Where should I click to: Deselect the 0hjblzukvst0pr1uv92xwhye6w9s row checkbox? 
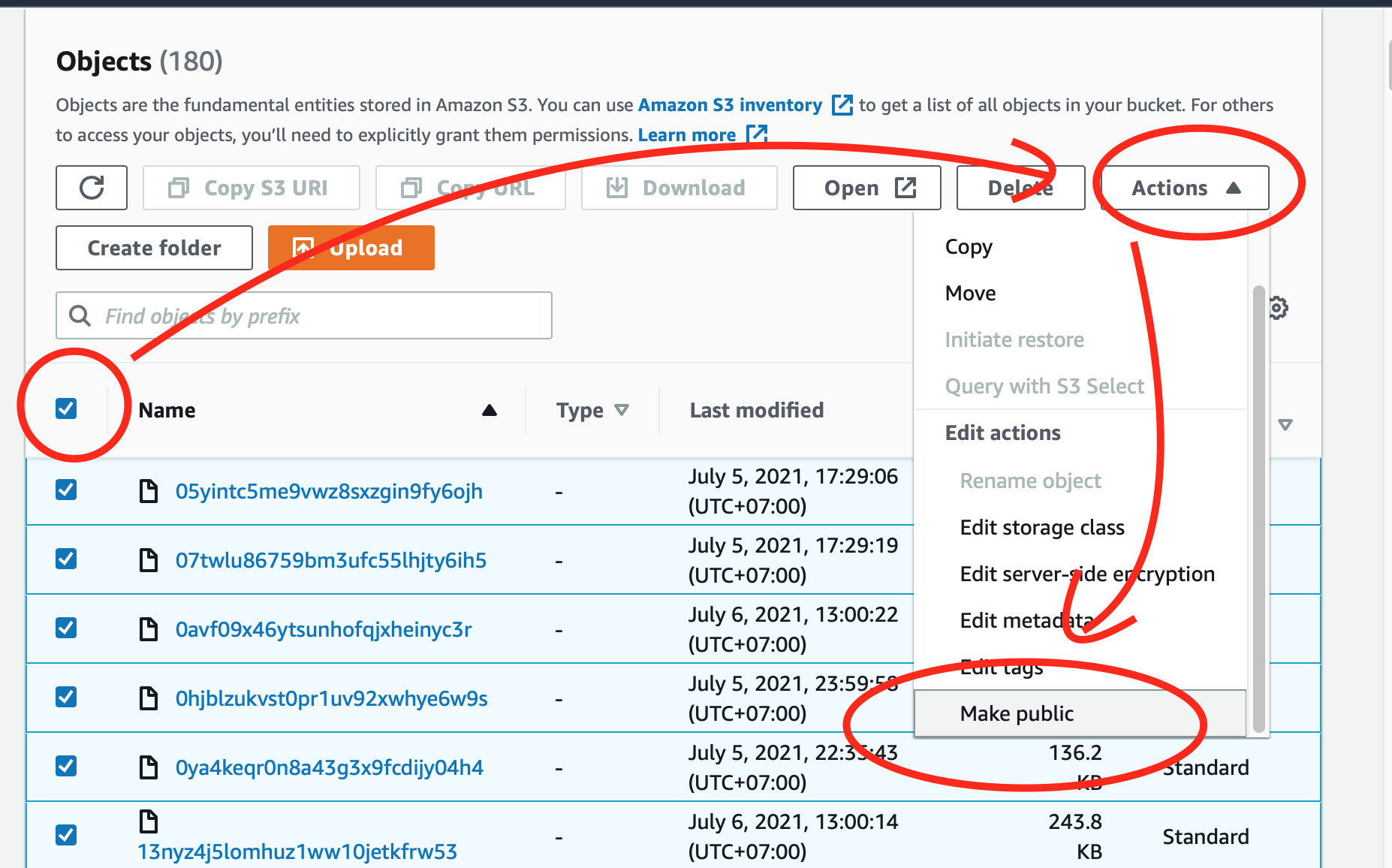tap(66, 698)
